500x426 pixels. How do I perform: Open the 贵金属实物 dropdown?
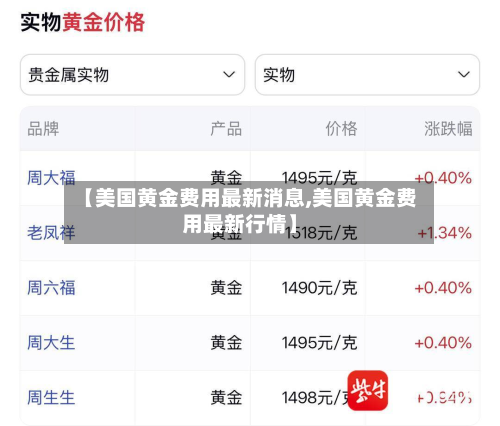click(x=132, y=75)
